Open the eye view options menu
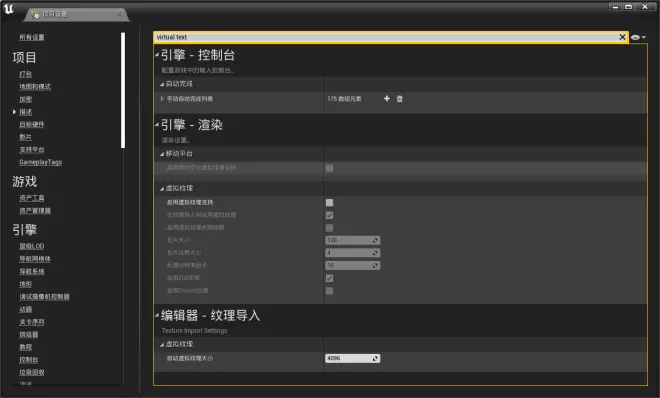 (x=638, y=37)
